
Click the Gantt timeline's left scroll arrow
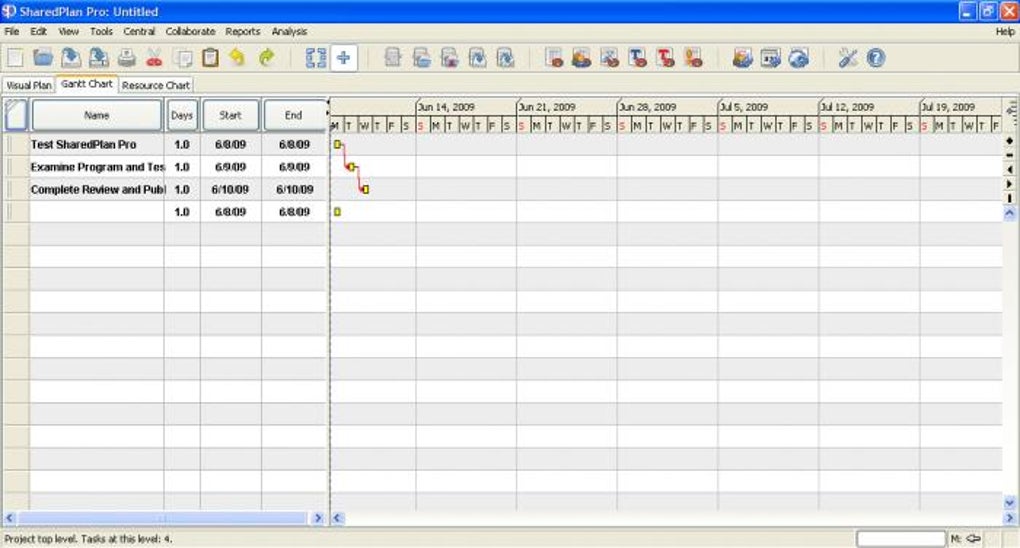point(337,518)
